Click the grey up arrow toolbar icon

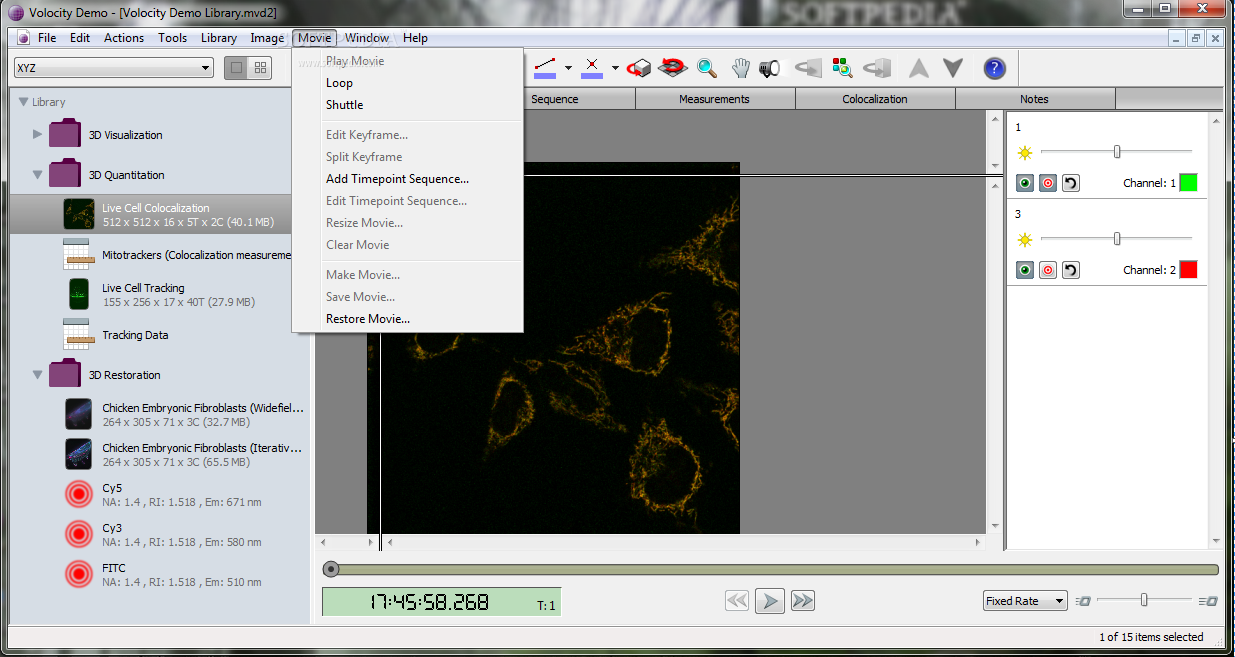[919, 68]
